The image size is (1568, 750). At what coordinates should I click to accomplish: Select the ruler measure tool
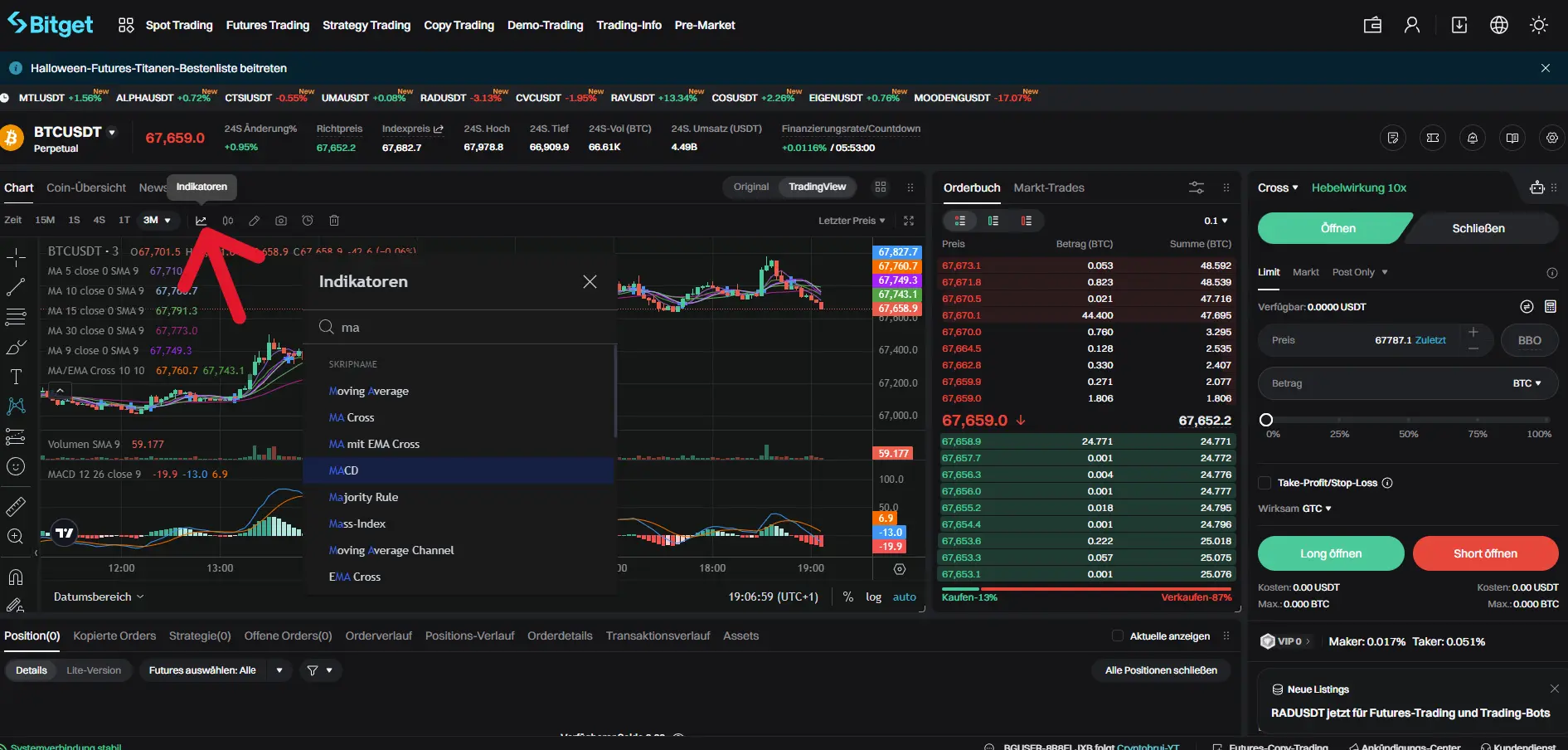pyautogui.click(x=16, y=506)
